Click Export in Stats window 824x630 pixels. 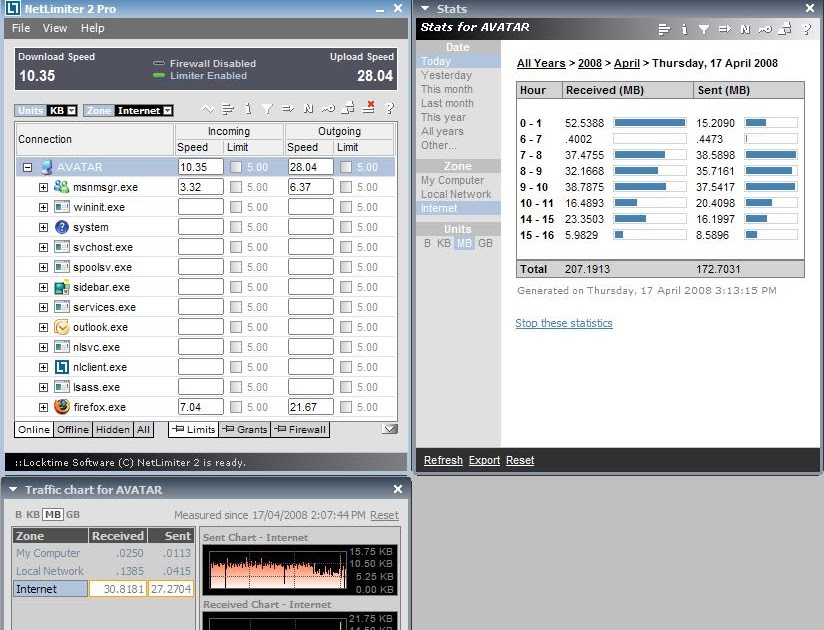pos(484,460)
